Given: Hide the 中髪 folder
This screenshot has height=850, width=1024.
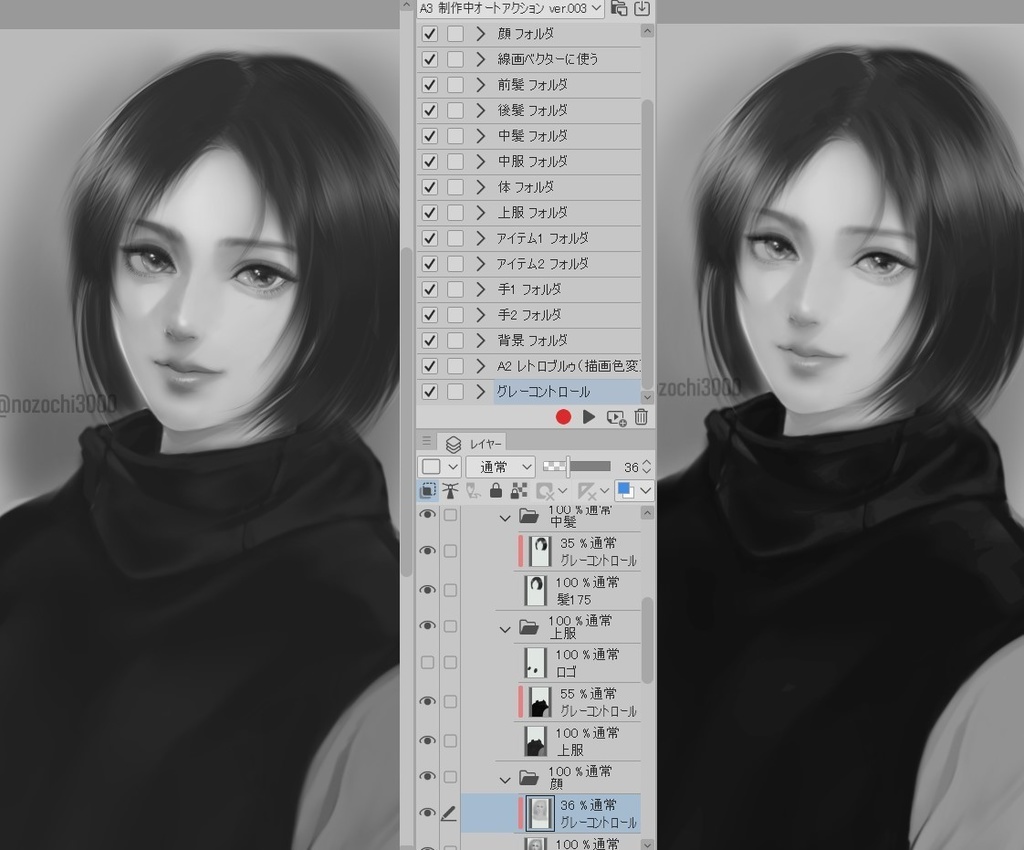Looking at the screenshot, I should coord(427,514).
